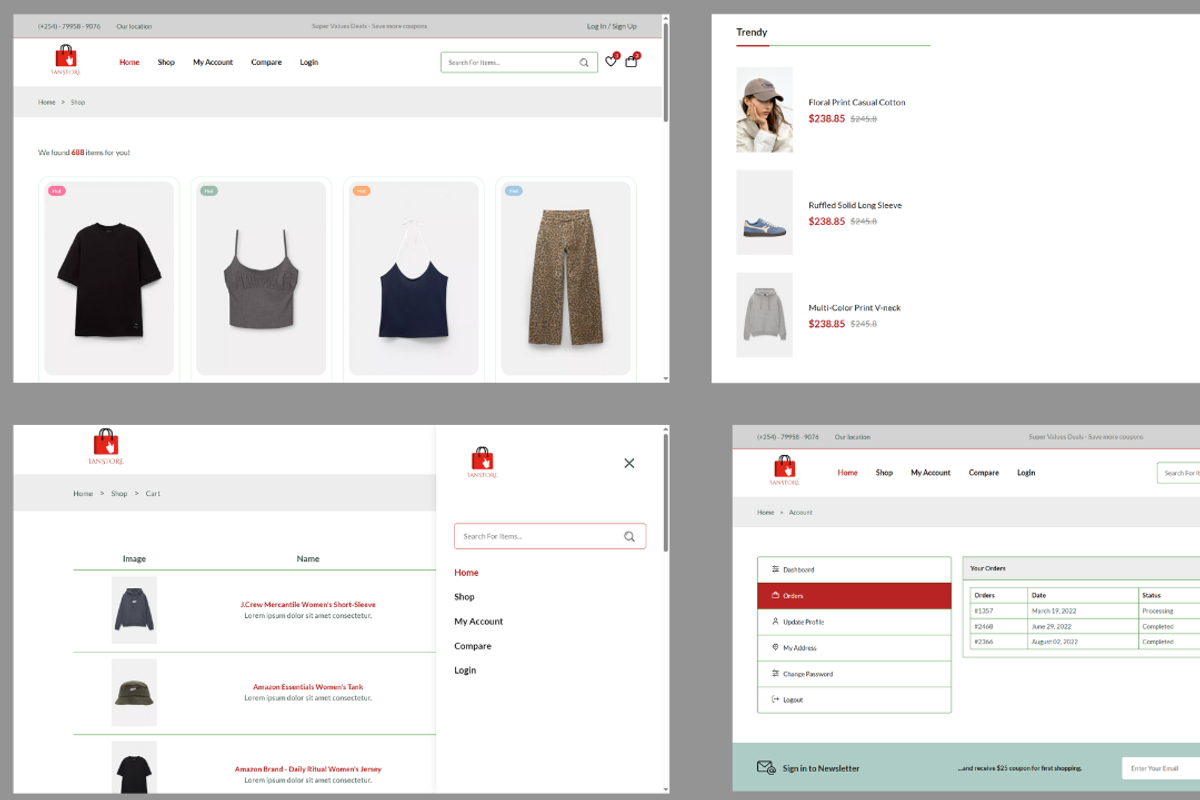
Task: Click the green Hot badge on the grey camisole card
Action: (209, 190)
